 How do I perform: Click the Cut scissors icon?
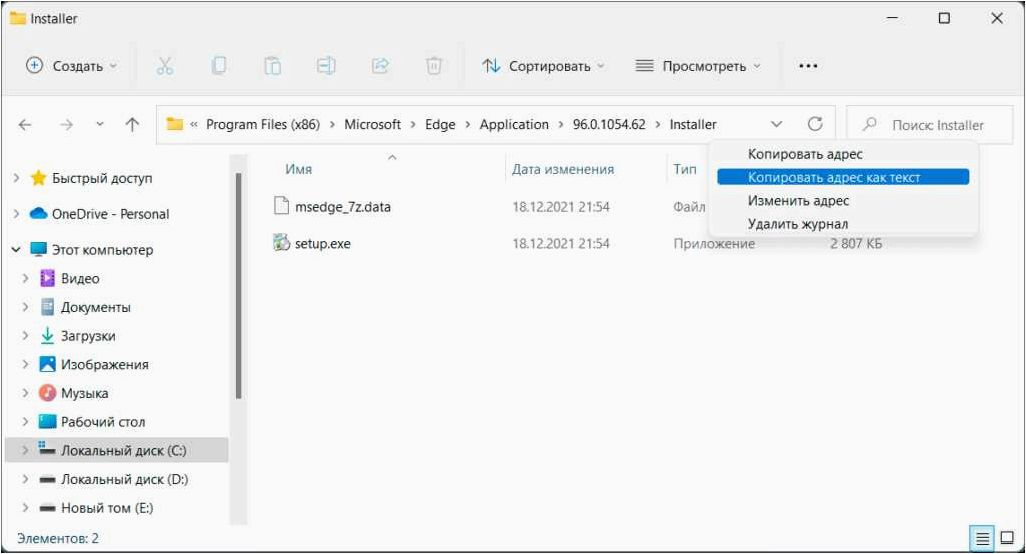click(165, 65)
